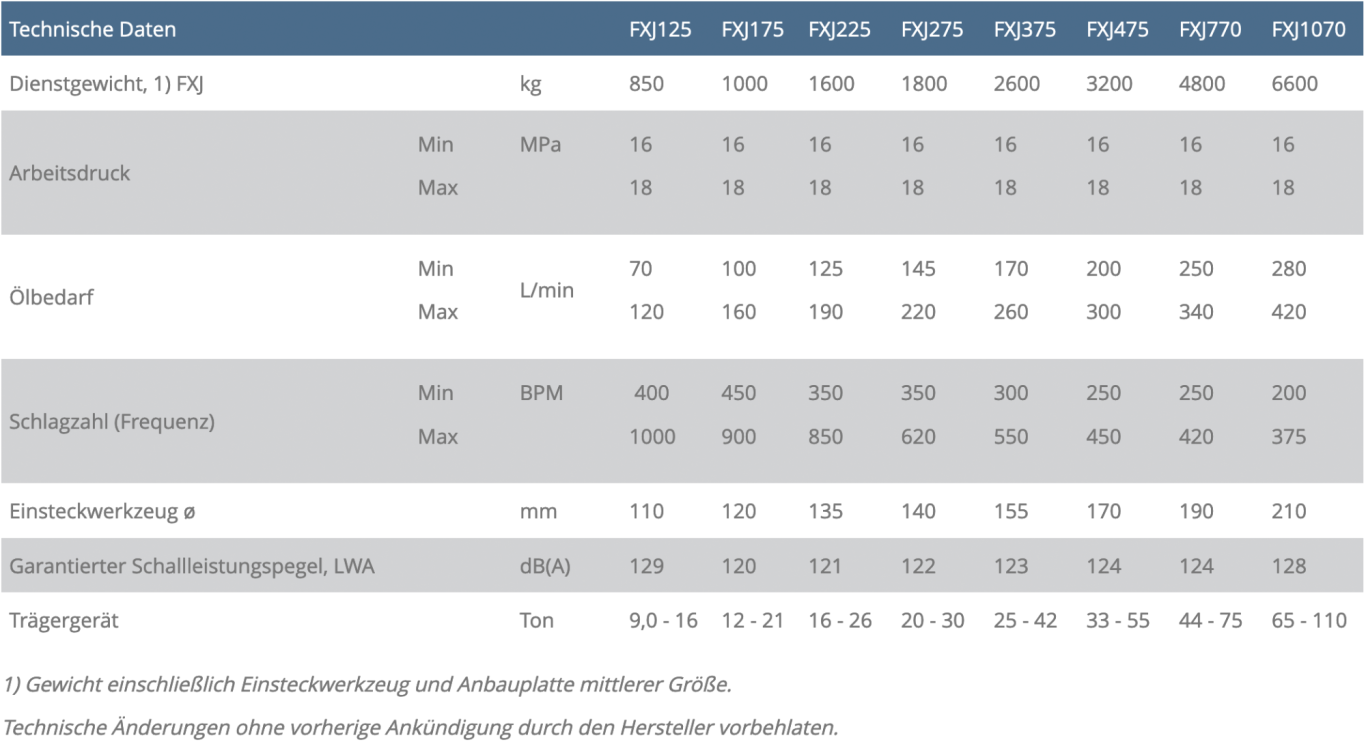Click the L/min unit cell
The width and height of the screenshot is (1366, 742).
click(547, 290)
